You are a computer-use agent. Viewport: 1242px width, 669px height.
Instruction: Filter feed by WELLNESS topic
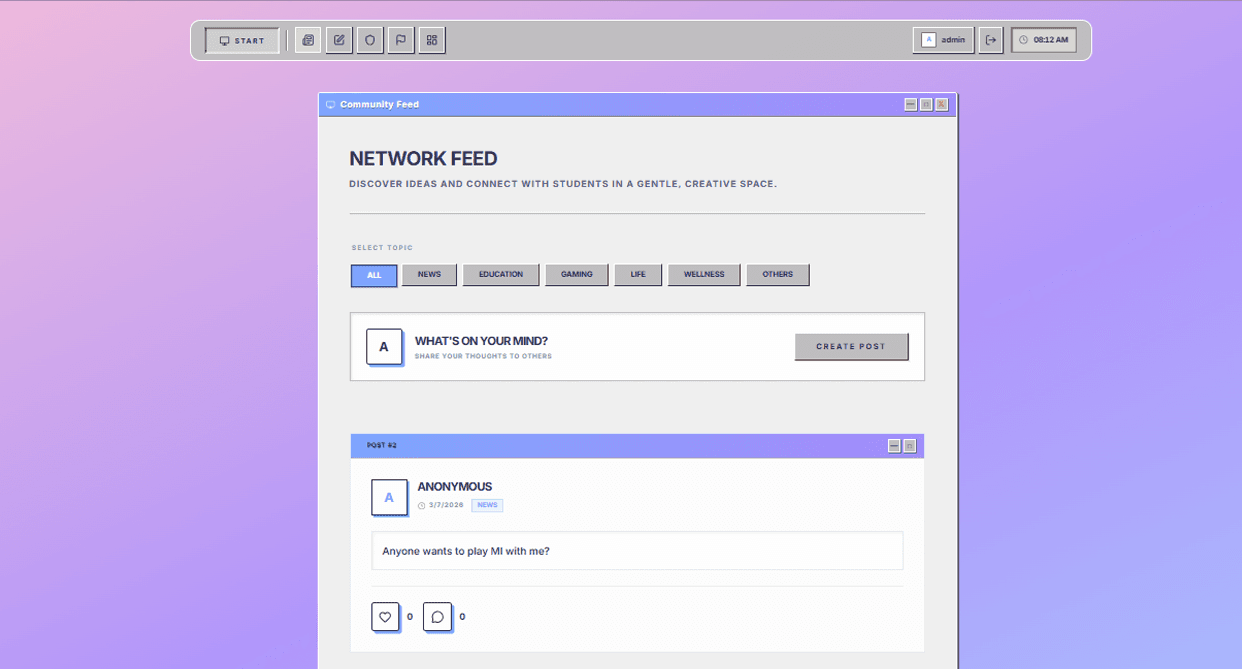click(x=704, y=275)
